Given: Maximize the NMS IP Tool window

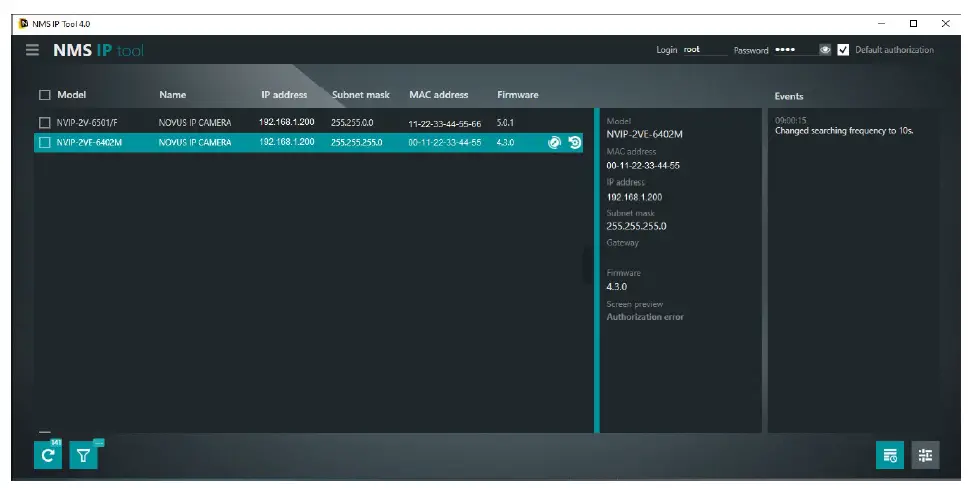Looking at the screenshot, I should pos(913,23).
